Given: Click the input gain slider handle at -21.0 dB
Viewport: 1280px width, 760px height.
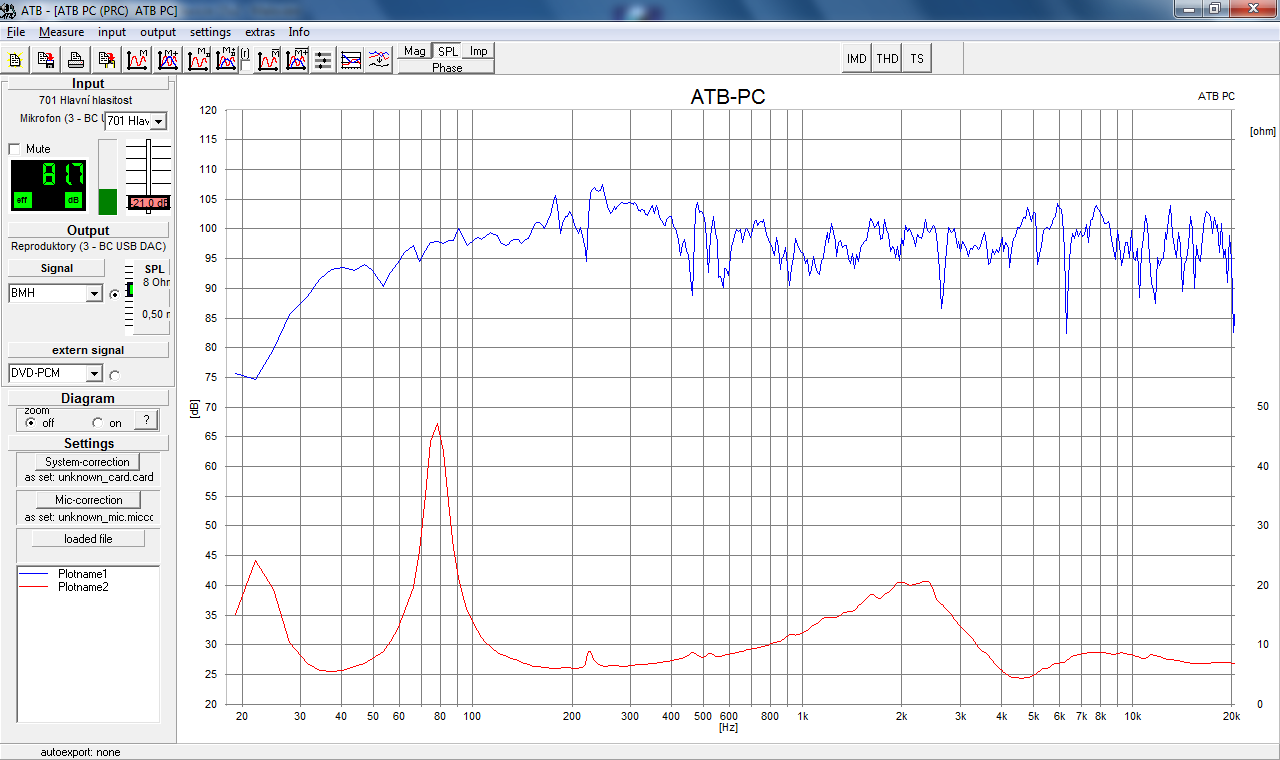Looking at the screenshot, I should tap(149, 203).
